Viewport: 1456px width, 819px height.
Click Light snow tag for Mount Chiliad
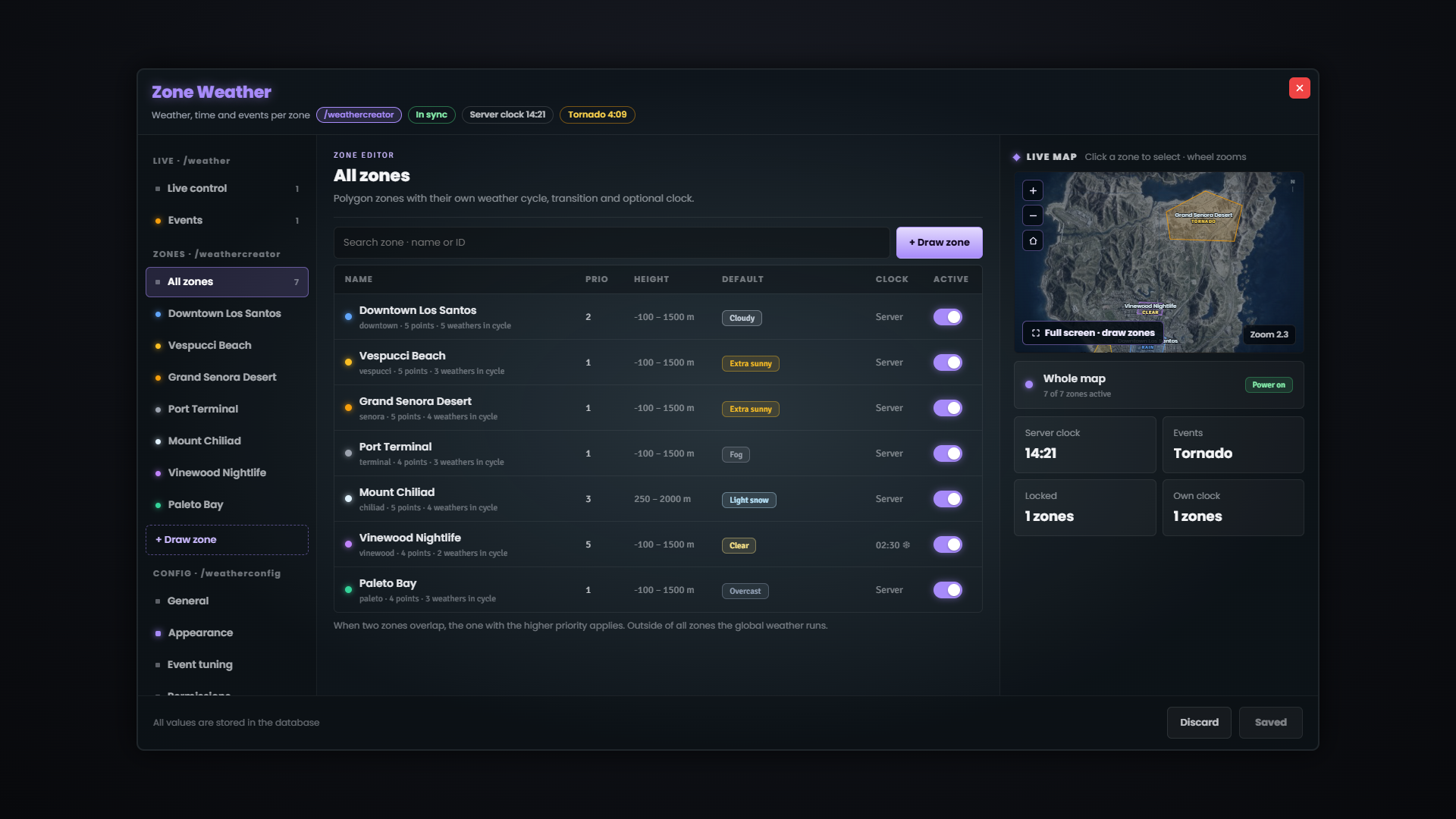coord(748,500)
